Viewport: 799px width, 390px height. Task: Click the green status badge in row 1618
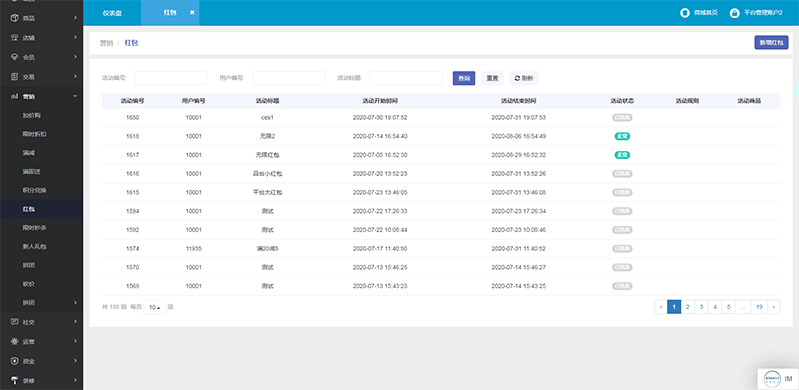[622, 136]
